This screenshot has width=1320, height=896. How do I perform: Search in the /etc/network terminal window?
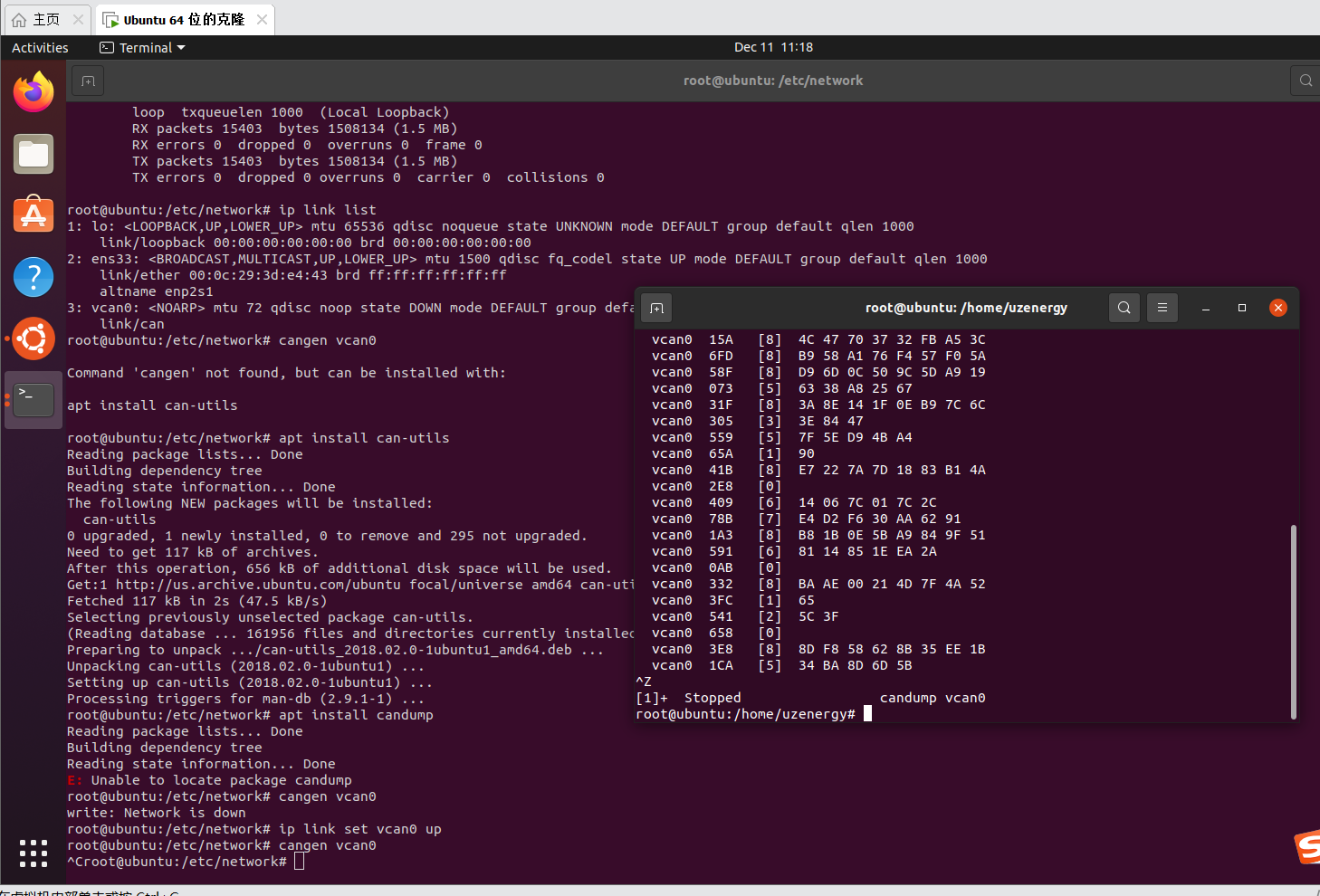click(1305, 81)
